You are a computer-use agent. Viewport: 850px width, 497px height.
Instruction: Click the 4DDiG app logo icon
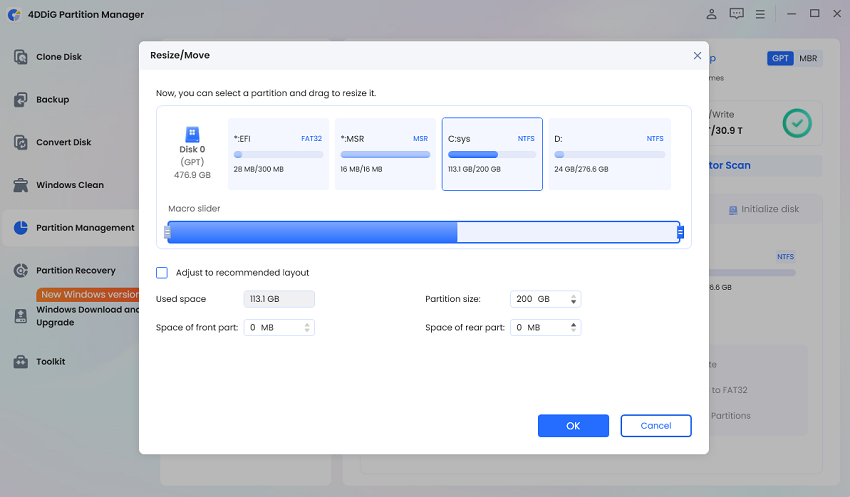coord(14,14)
